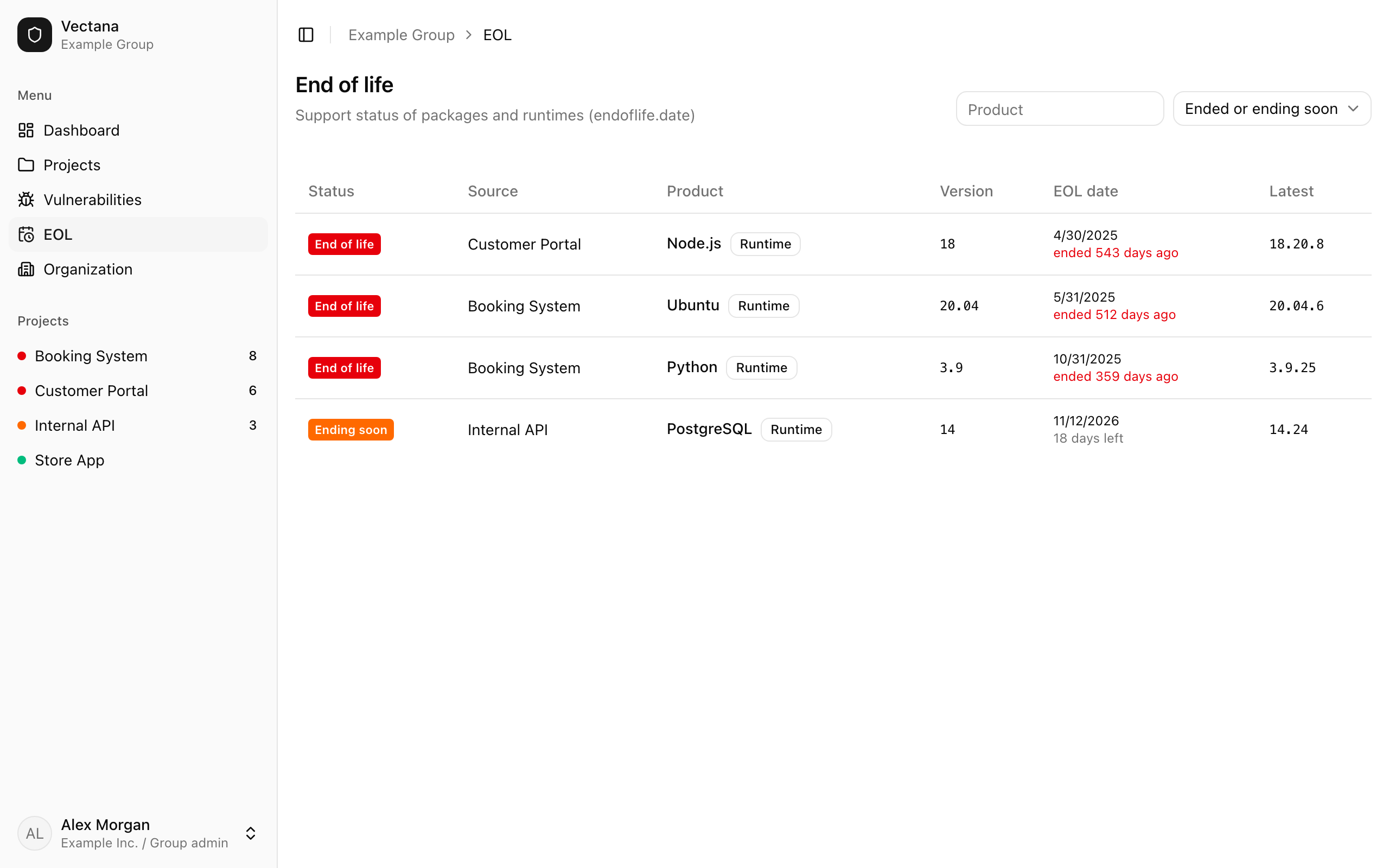Click the Projects folder icon
The width and height of the screenshot is (1389, 868).
click(26, 165)
